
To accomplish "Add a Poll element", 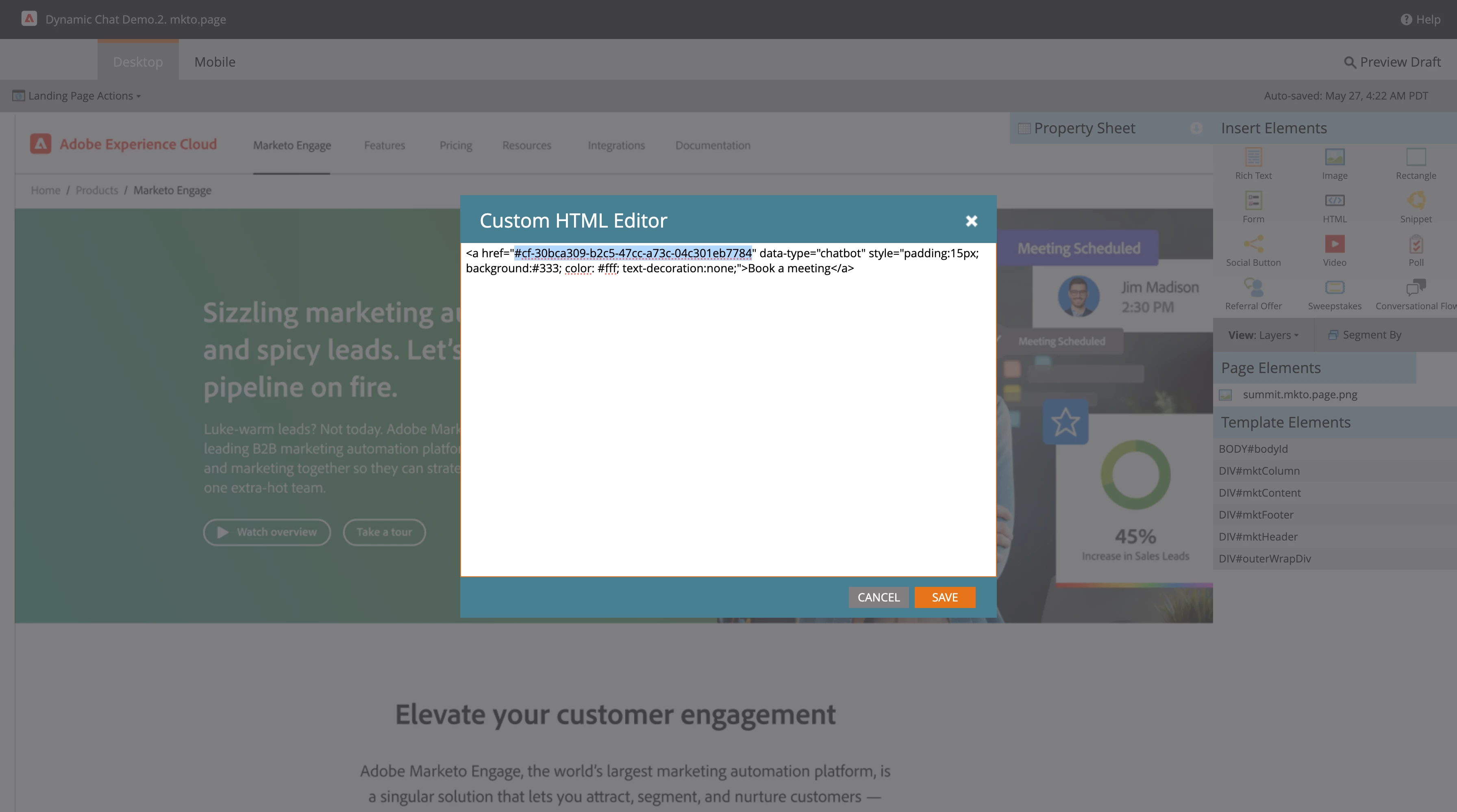I will [1416, 244].
